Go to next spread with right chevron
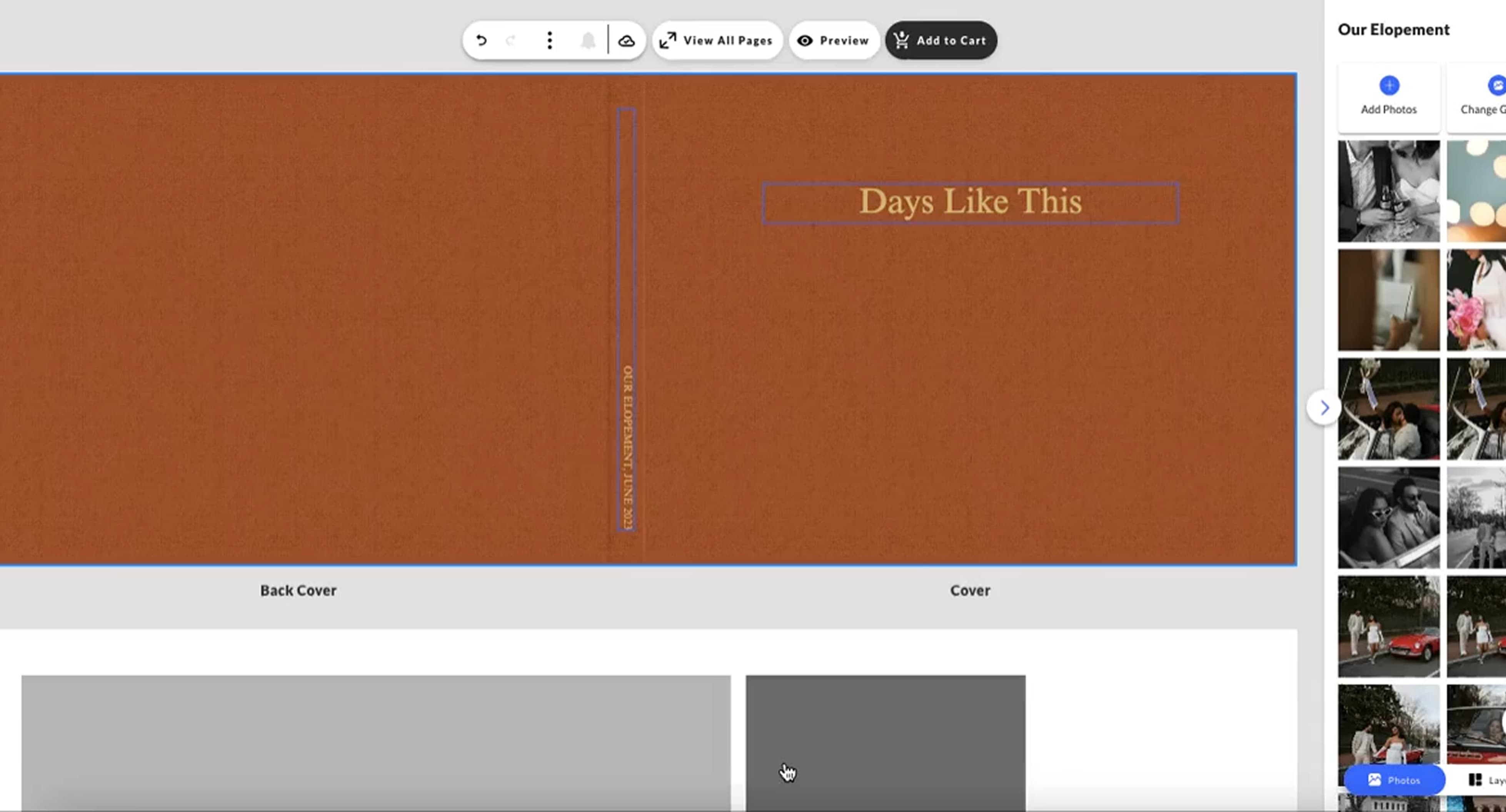Viewport: 1506px width, 812px height. (1324, 408)
